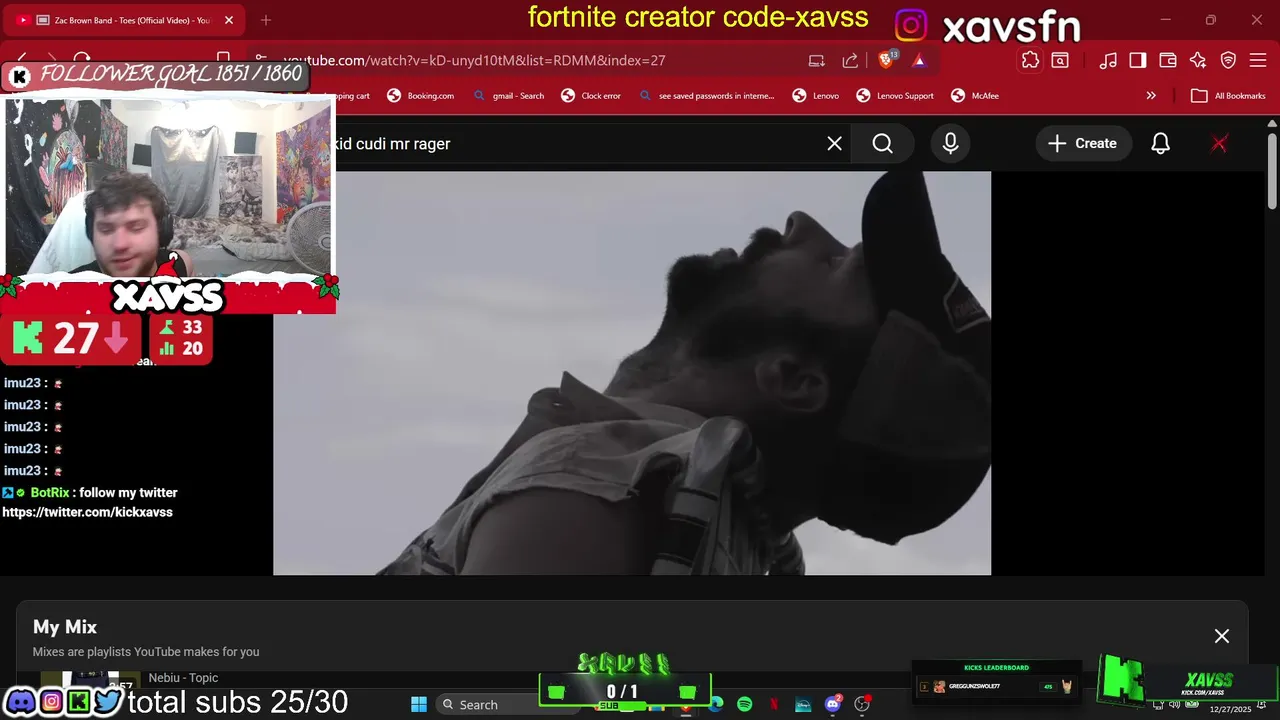1280x720 pixels.
Task: Clear the YouTube search box
Action: tap(835, 144)
